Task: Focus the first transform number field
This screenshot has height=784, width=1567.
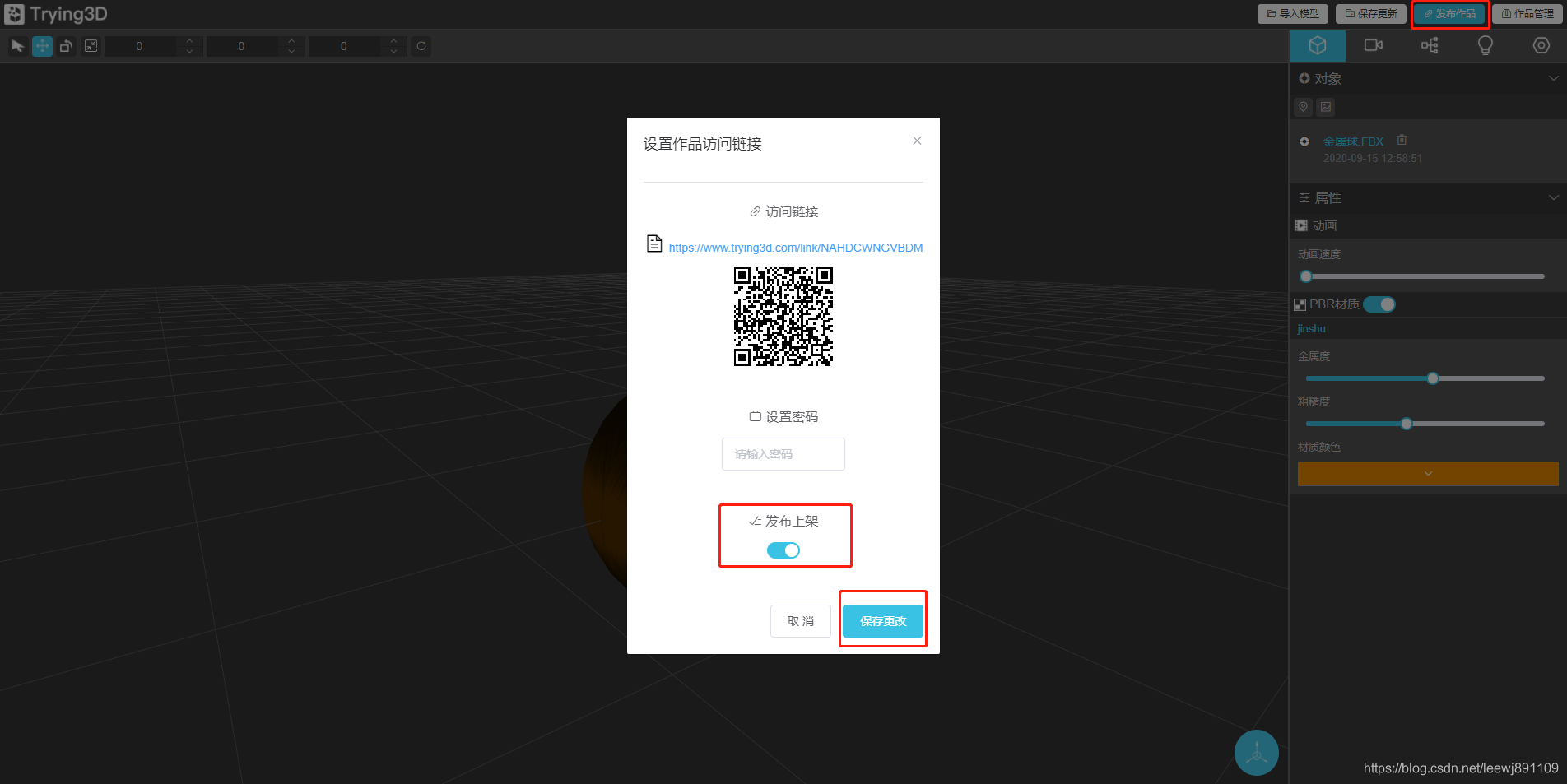Action: (140, 46)
